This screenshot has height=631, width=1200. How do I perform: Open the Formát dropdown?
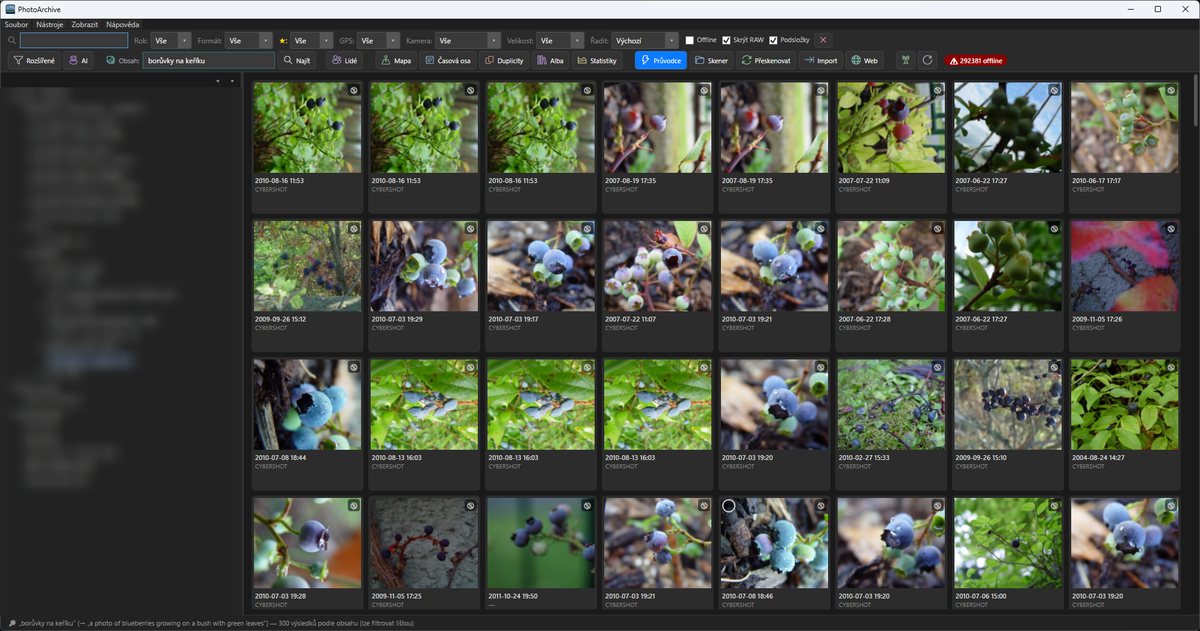click(x=249, y=40)
